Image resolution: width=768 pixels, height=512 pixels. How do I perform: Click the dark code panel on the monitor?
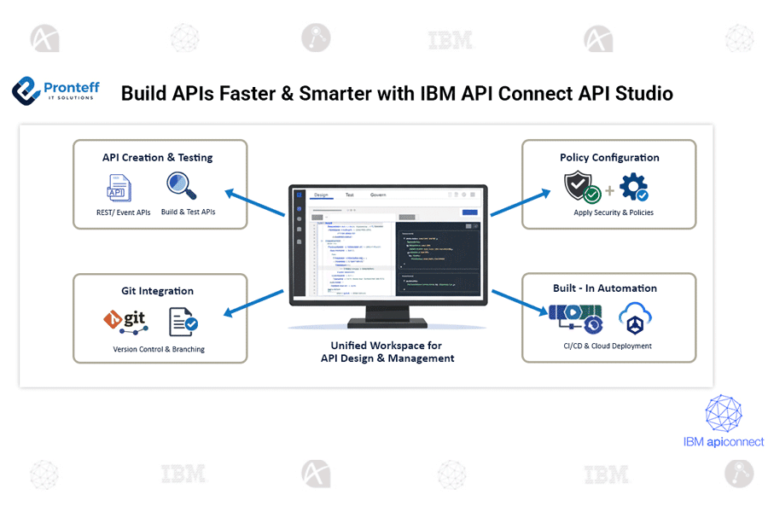pos(437,259)
